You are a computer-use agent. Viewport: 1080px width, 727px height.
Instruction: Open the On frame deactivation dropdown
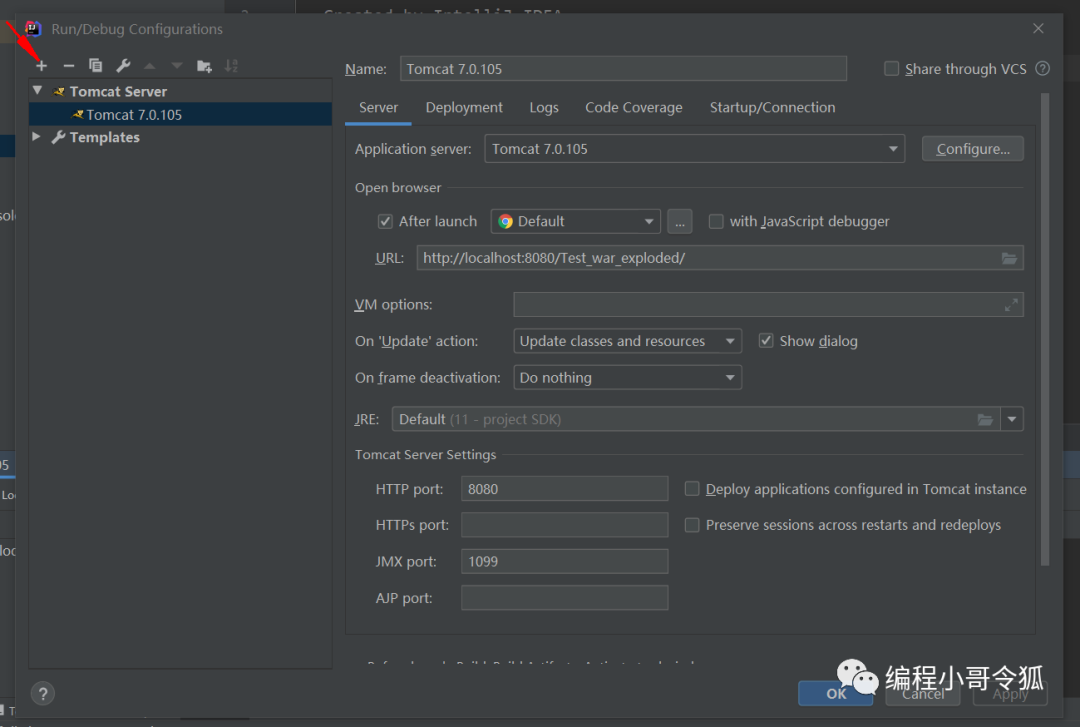tap(627, 378)
